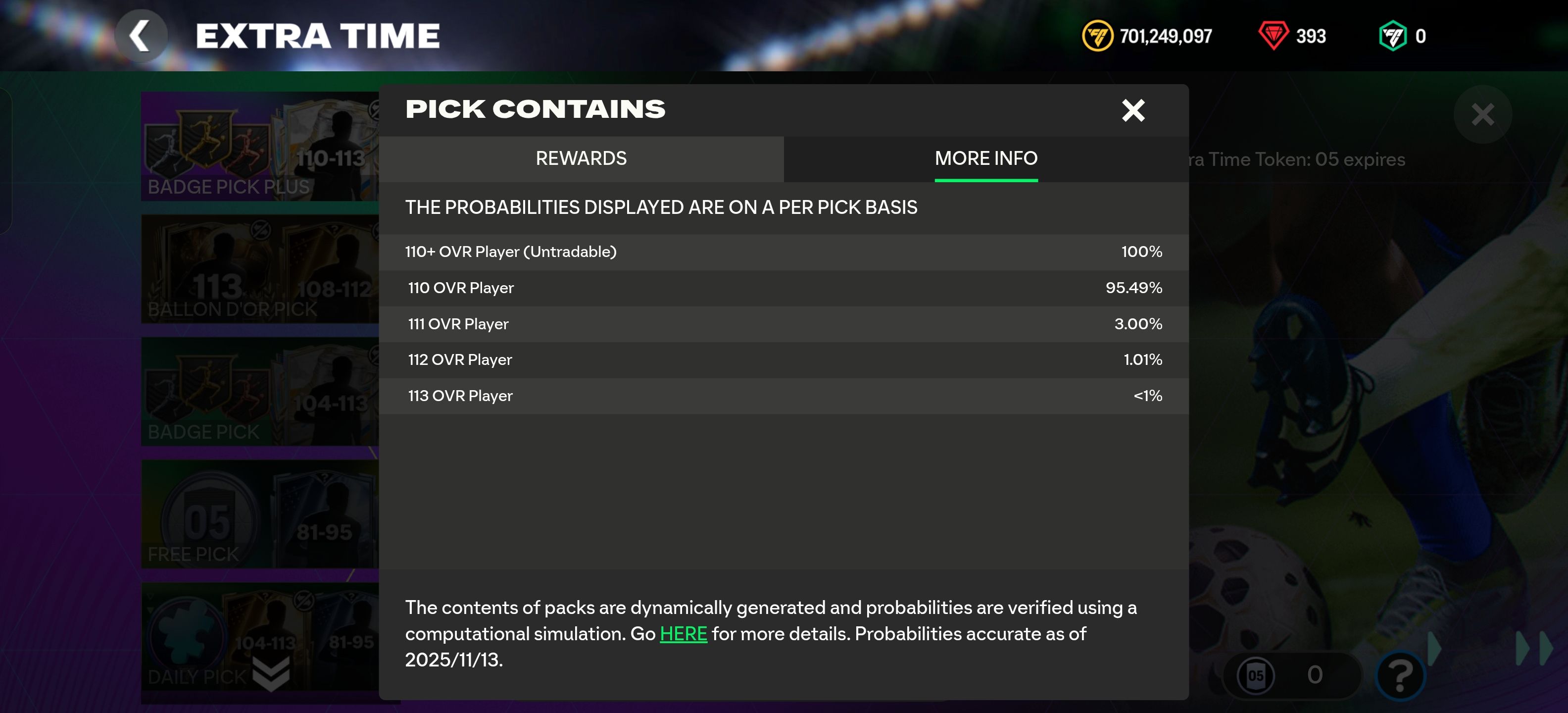The height and width of the screenshot is (713, 1568).
Task: Tap the 05 token counter icon
Action: [x=1255, y=675]
